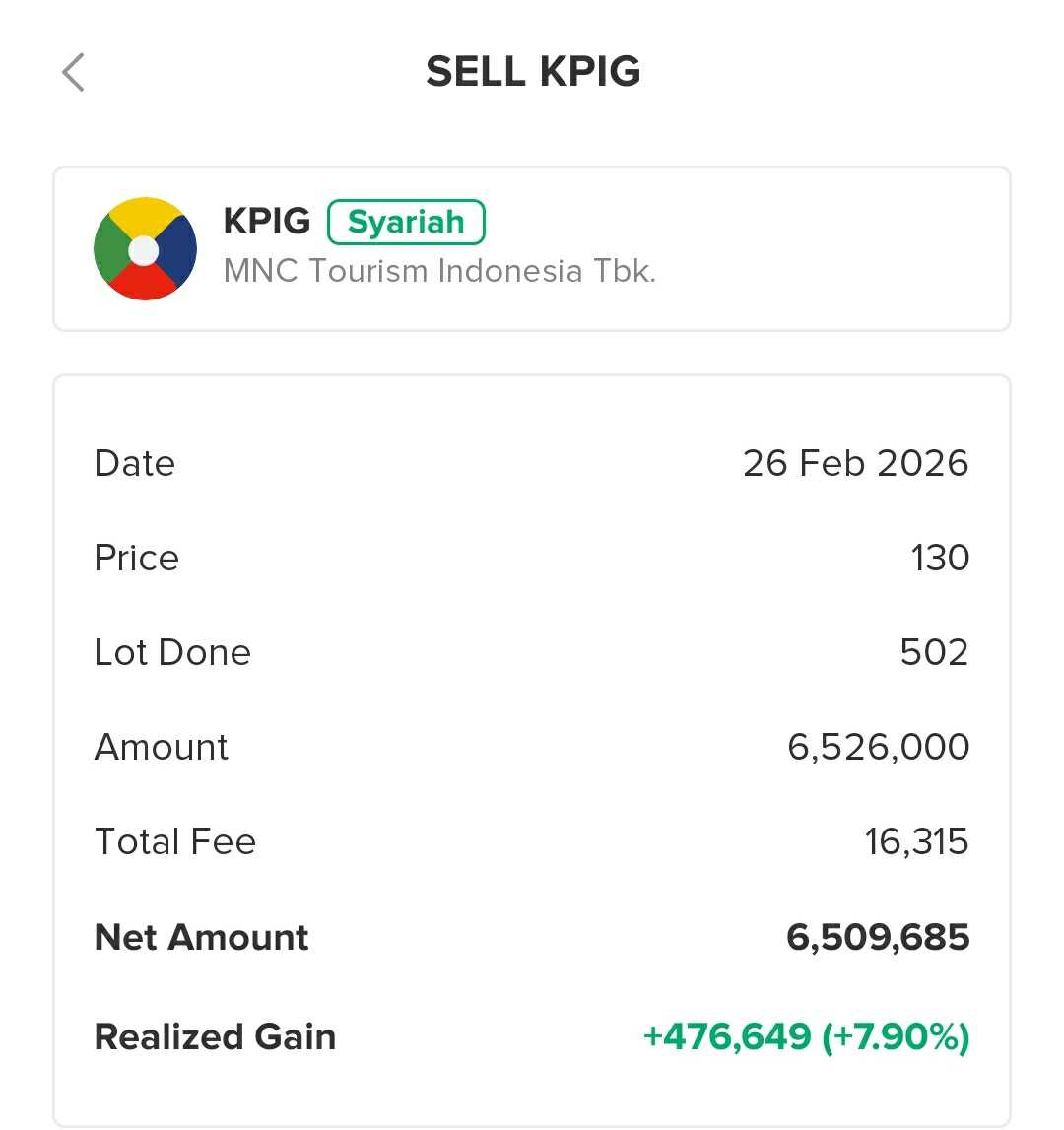This screenshot has width=1064, height=1130.
Task: Click MNC Tourism Indonesia Tbk. company name
Action: click(x=439, y=271)
